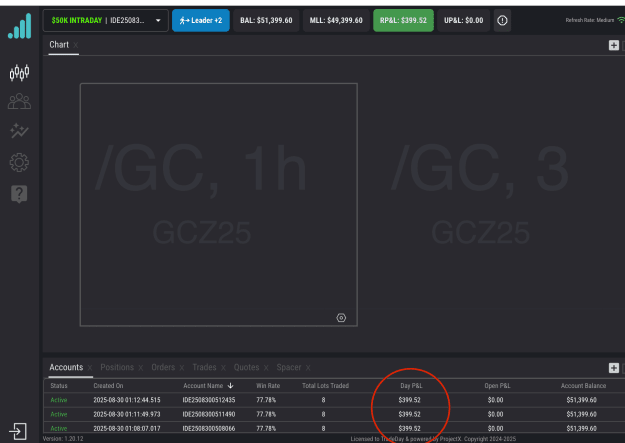Switch to the Spacer tab
Viewport: 625px width, 443px height.
coord(289,367)
